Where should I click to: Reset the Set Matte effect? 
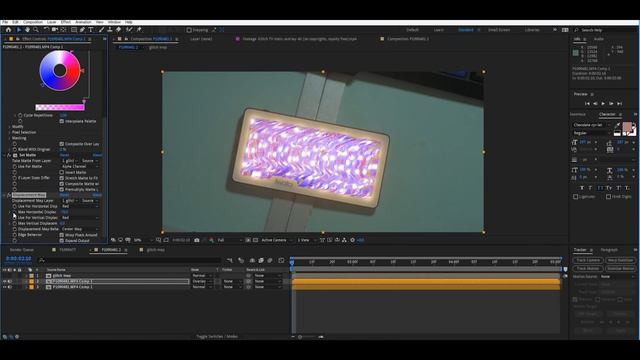64,155
